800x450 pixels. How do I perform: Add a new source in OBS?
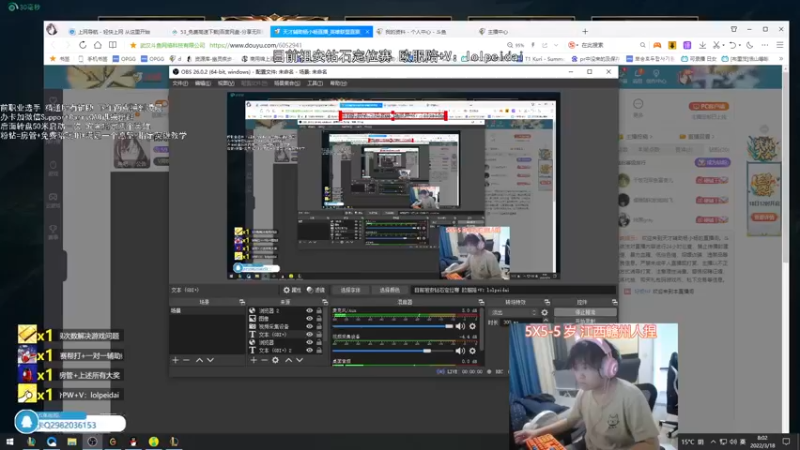(254, 360)
